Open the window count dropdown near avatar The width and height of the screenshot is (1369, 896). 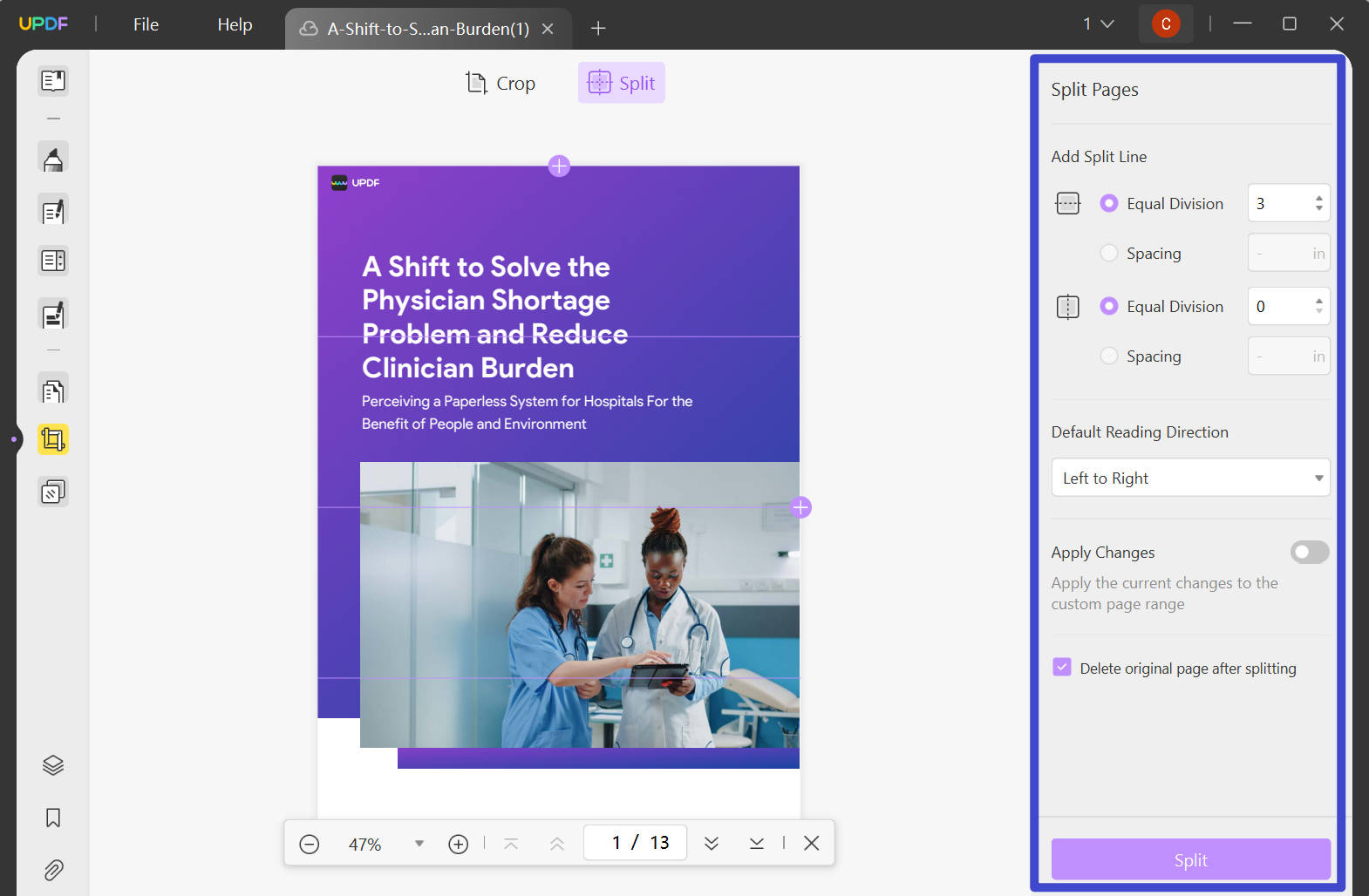[x=1099, y=24]
